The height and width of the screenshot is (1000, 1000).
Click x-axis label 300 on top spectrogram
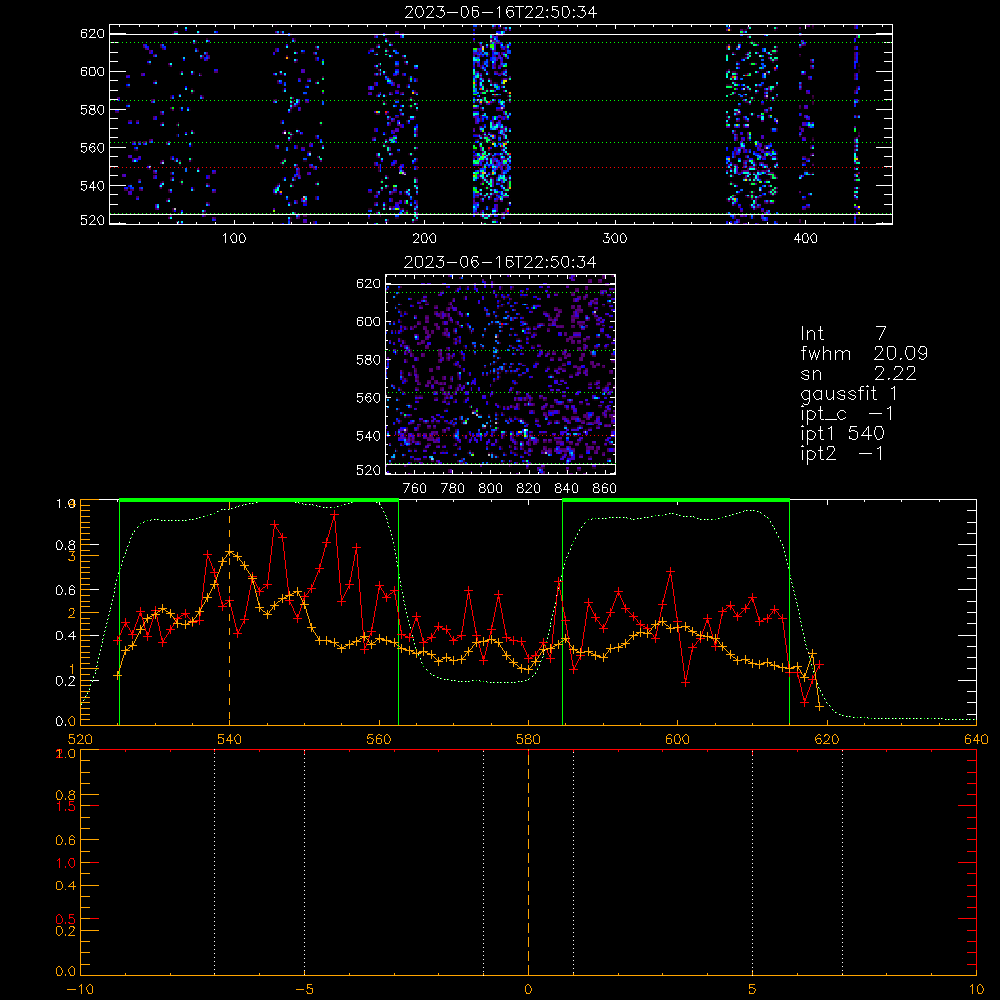(615, 239)
